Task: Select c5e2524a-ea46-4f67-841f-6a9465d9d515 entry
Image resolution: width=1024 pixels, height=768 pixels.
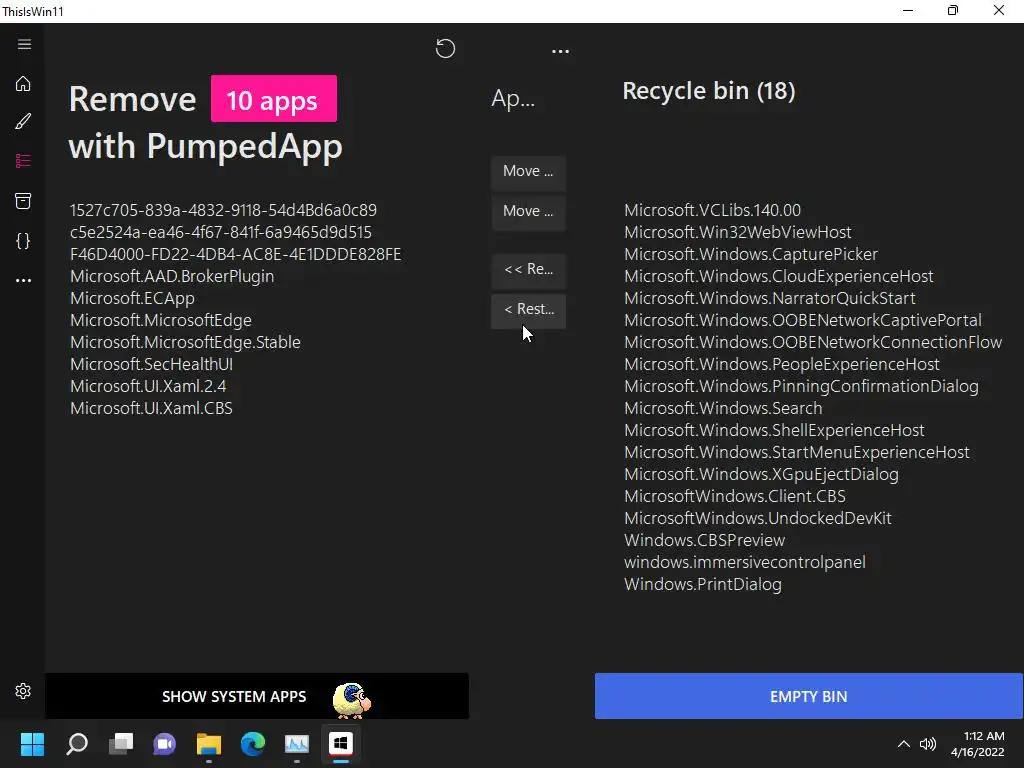Action: [221, 232]
